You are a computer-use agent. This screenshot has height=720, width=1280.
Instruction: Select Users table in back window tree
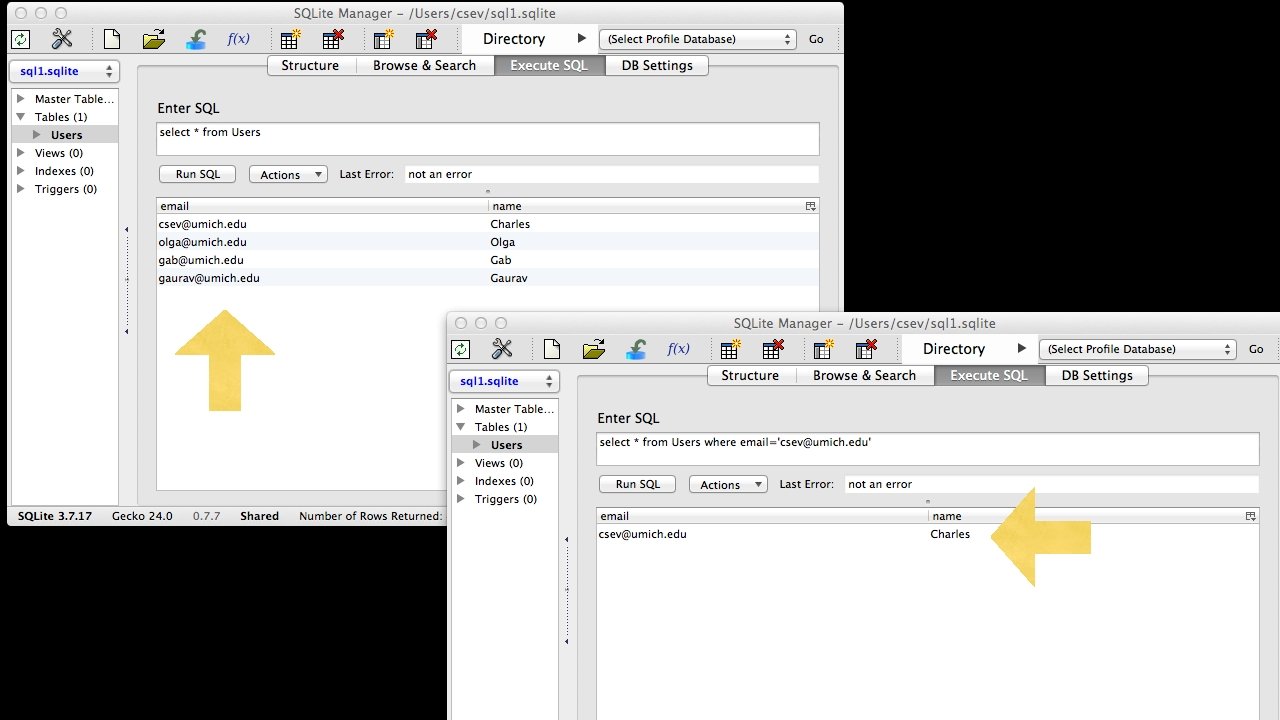click(67, 135)
